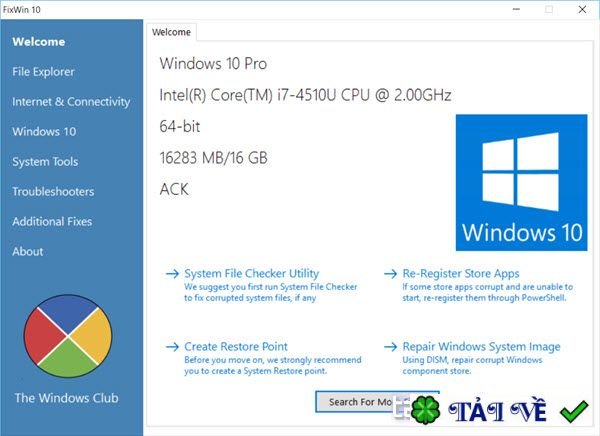The height and width of the screenshot is (436, 600).
Task: Minimize the FixWin 10 window
Action: point(516,9)
